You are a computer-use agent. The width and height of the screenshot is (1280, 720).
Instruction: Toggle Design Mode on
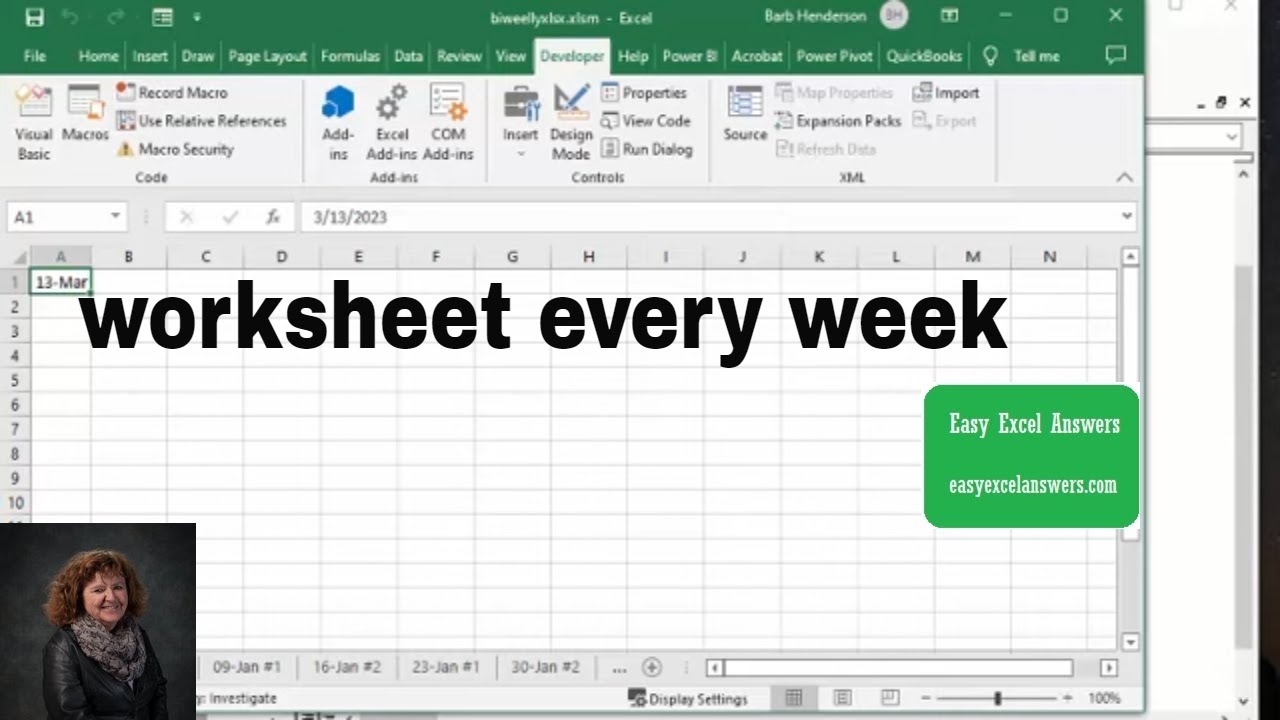(571, 122)
